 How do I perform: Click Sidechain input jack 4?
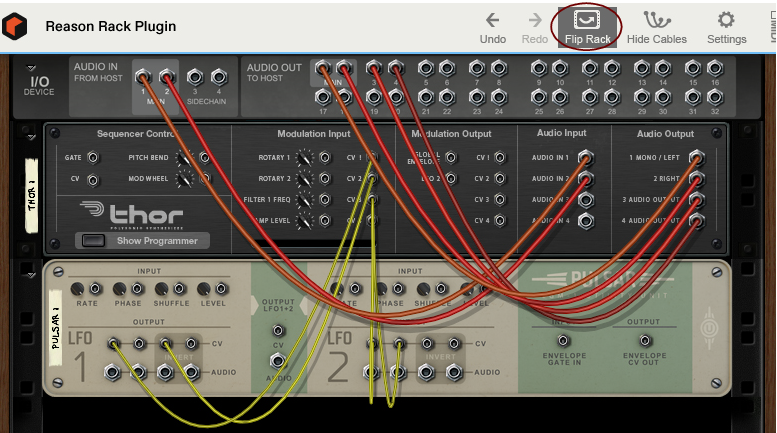point(219,77)
